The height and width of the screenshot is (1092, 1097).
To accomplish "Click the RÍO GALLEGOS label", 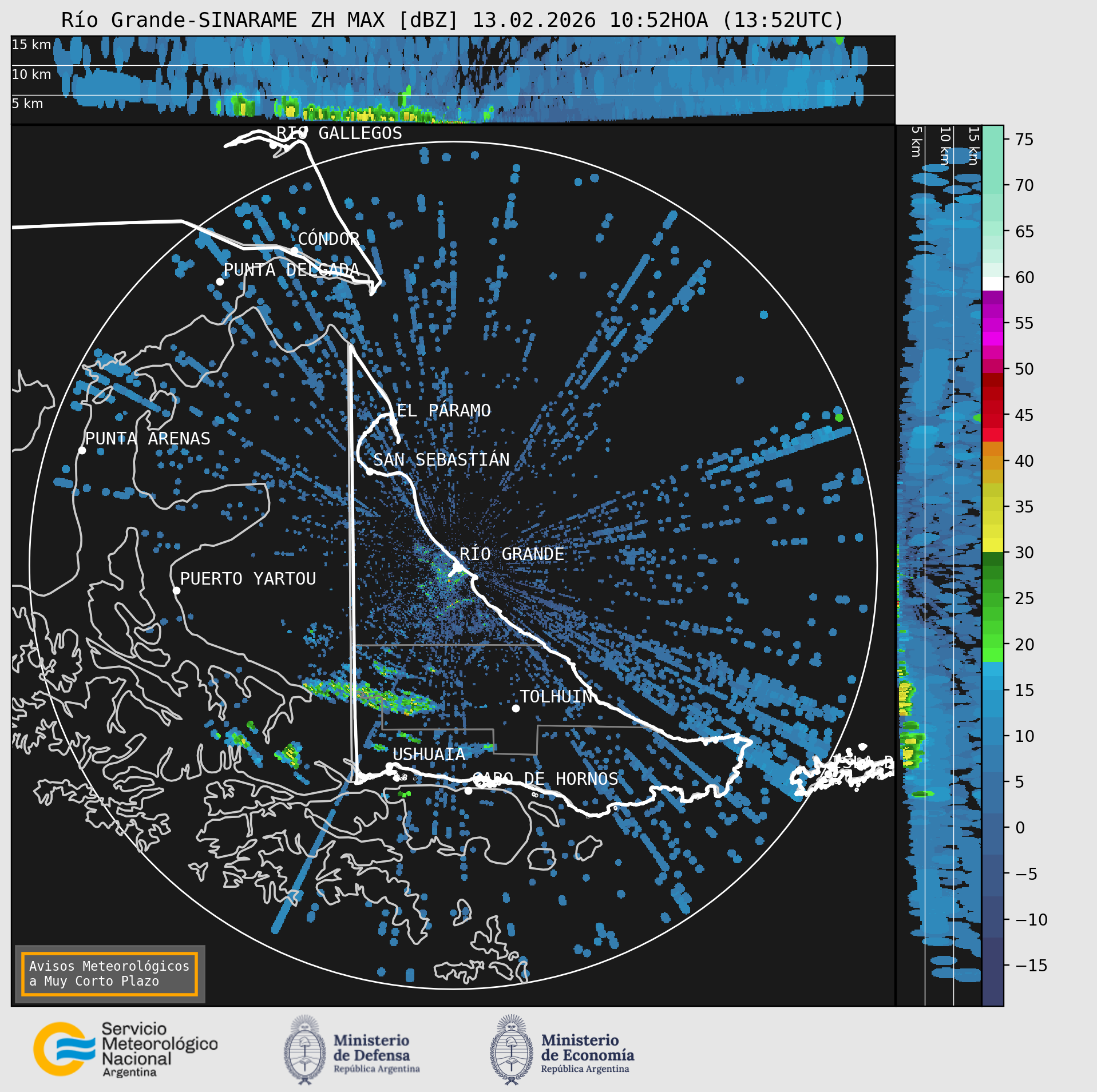I will pos(339,133).
